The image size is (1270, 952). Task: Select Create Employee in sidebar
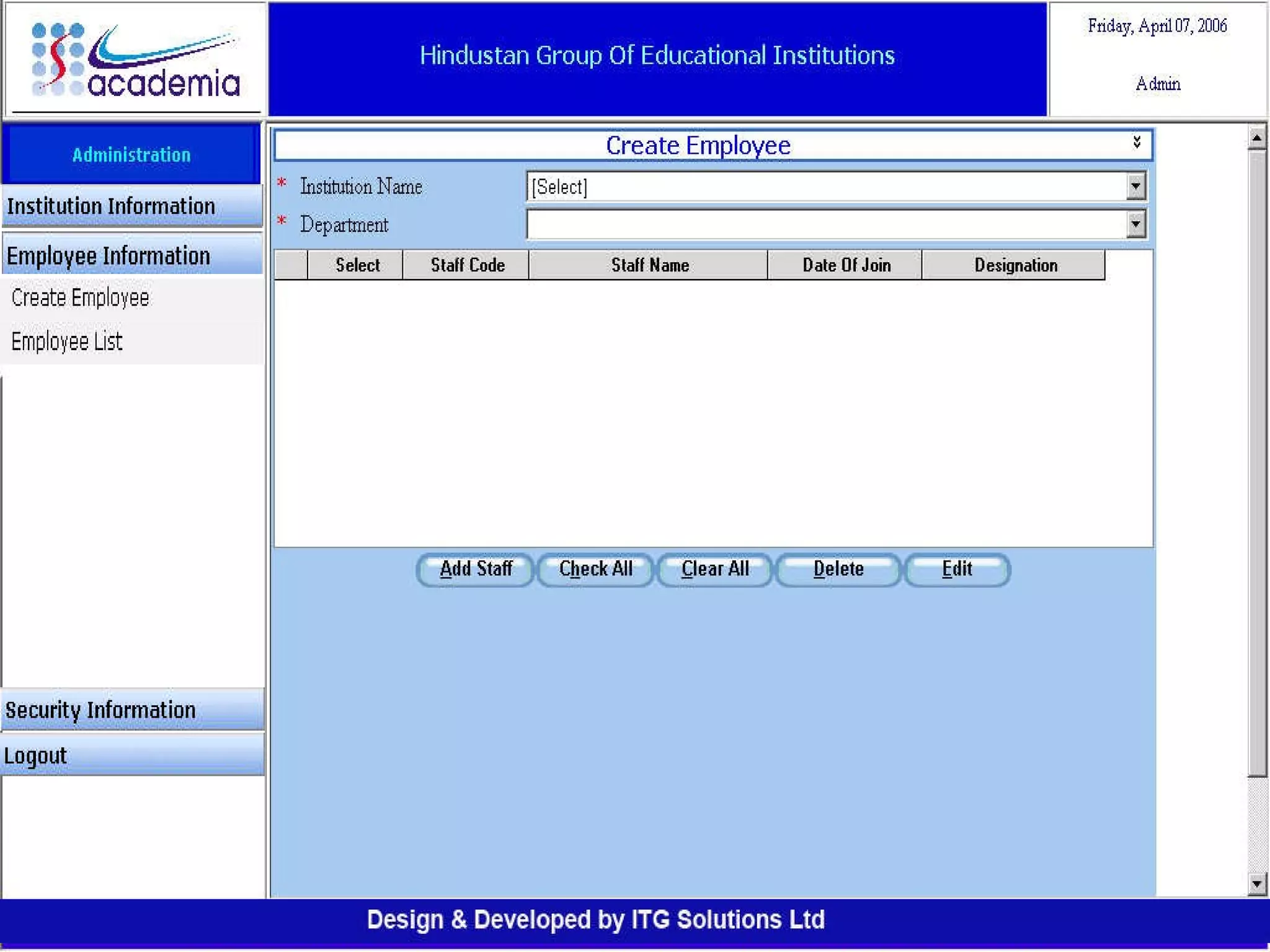81,298
